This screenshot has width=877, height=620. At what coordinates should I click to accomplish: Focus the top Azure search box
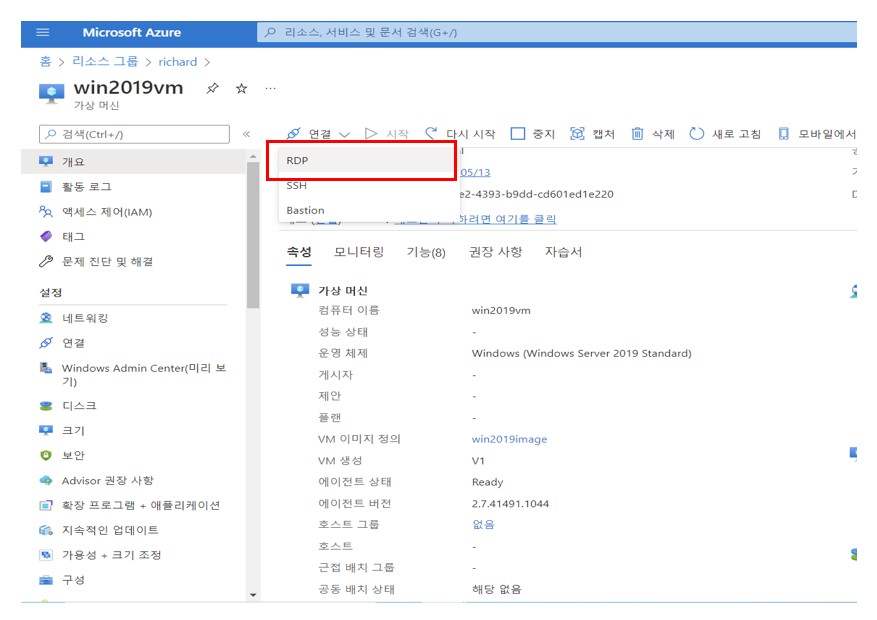click(557, 32)
